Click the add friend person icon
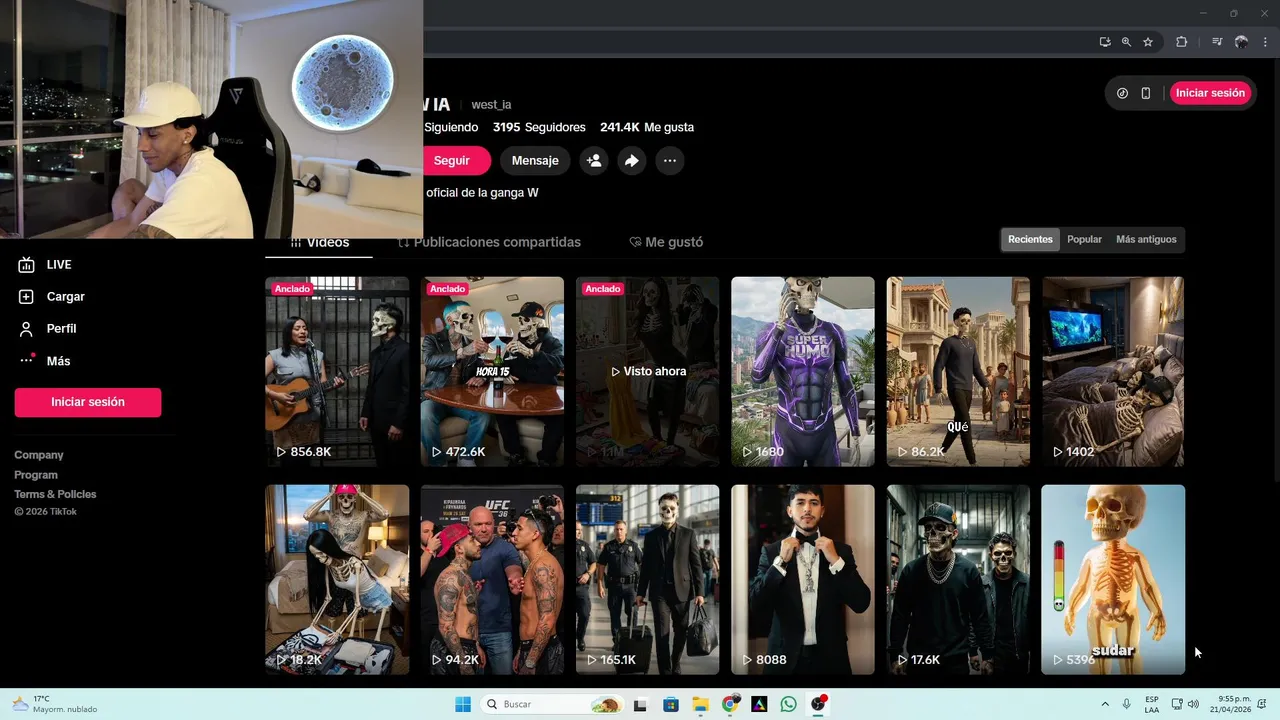Image resolution: width=1280 pixels, height=720 pixels. pos(594,161)
